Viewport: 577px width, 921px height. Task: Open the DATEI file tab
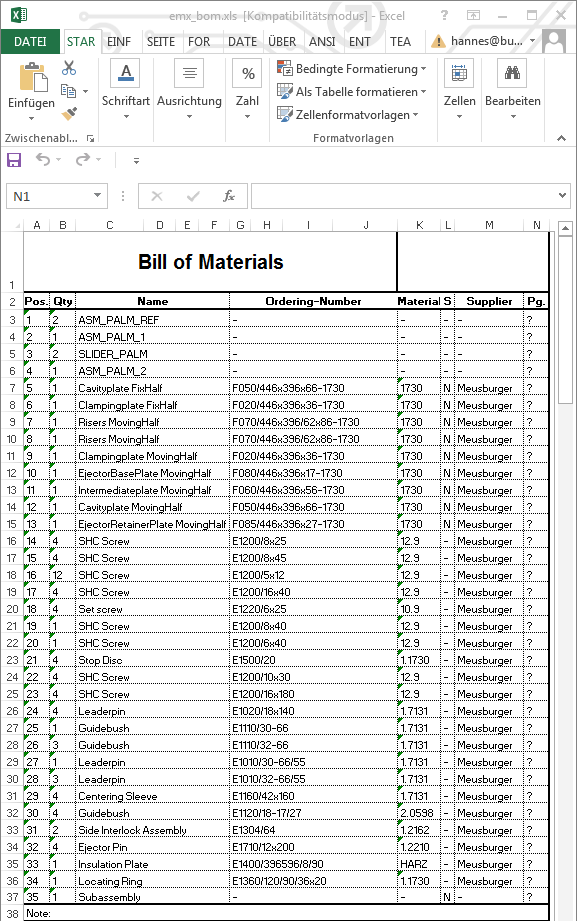30,42
